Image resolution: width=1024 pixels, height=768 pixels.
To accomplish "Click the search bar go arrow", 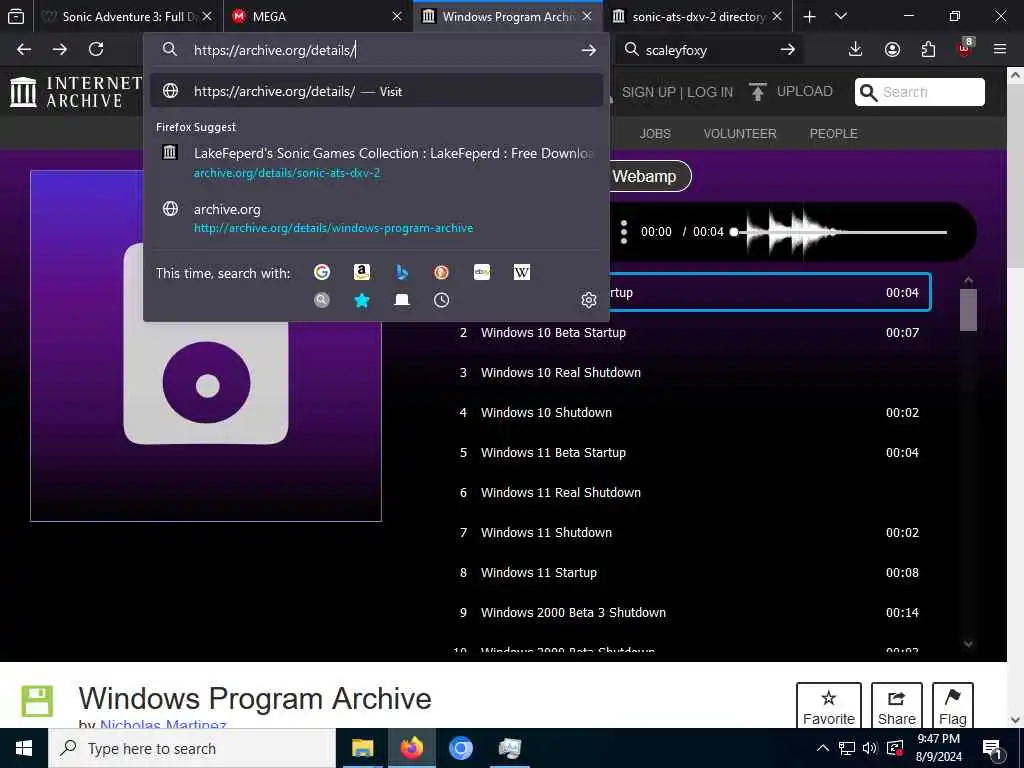I will click(788, 50).
